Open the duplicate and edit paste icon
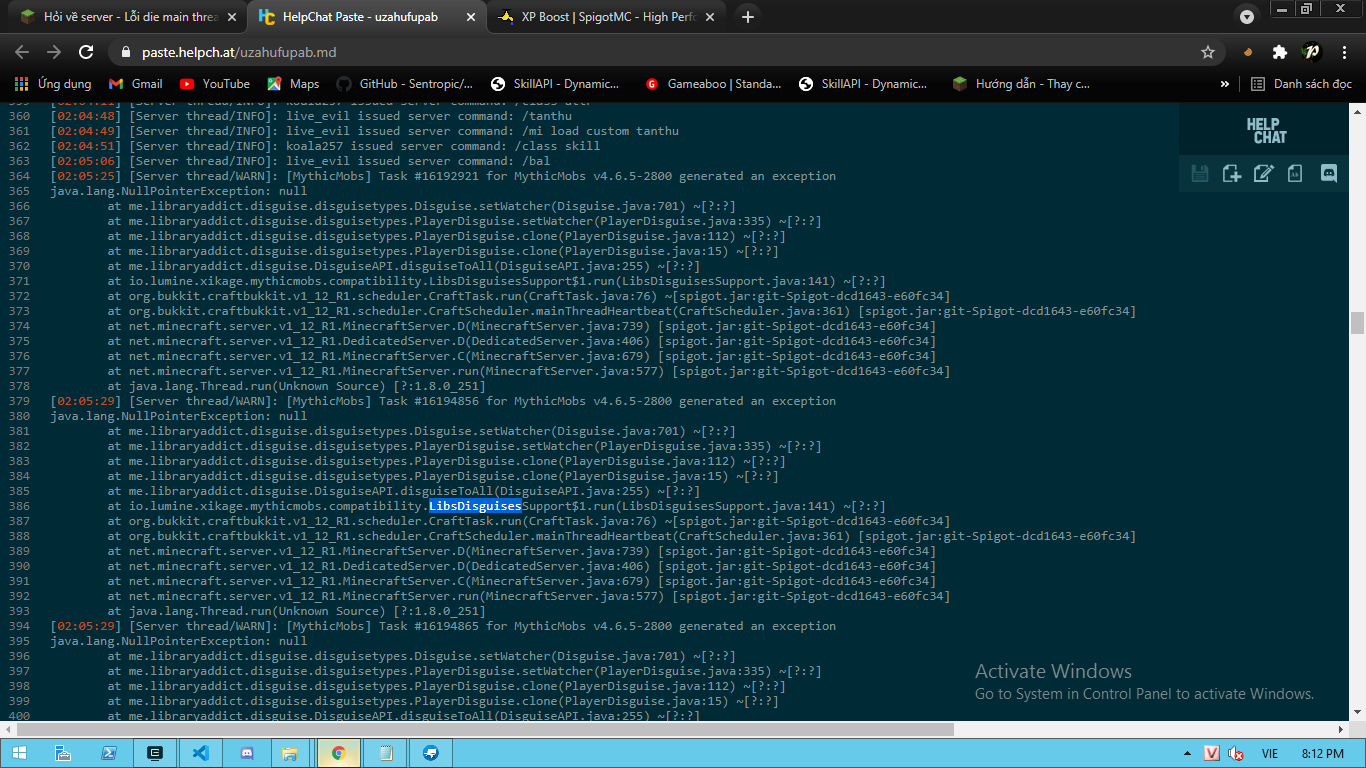1366x768 pixels. point(1264,174)
